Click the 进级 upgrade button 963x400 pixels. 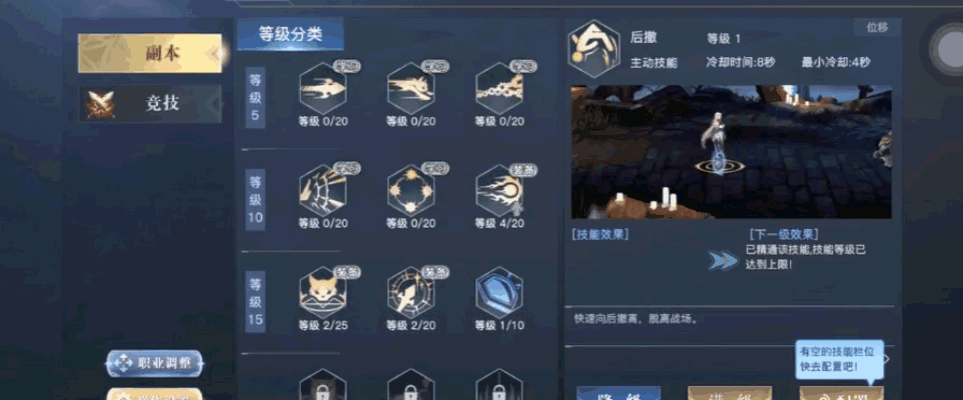(x=730, y=393)
